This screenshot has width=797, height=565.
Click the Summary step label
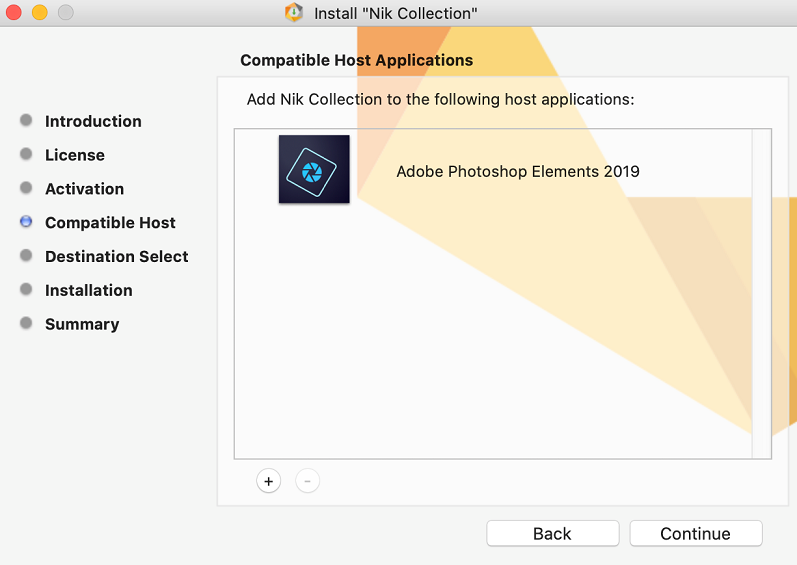82,325
